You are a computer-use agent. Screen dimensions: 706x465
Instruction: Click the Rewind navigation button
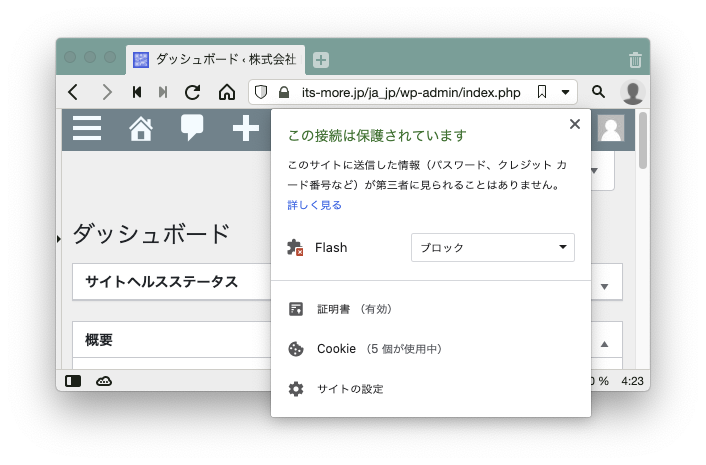click(x=137, y=92)
